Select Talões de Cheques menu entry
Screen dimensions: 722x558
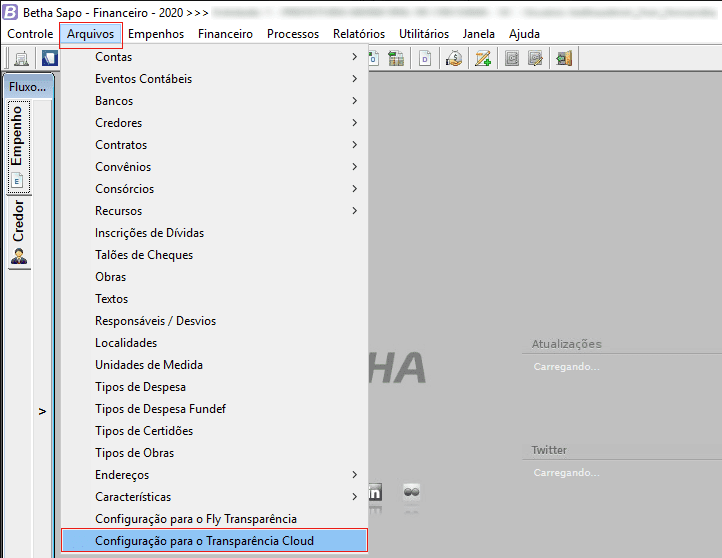point(215,255)
